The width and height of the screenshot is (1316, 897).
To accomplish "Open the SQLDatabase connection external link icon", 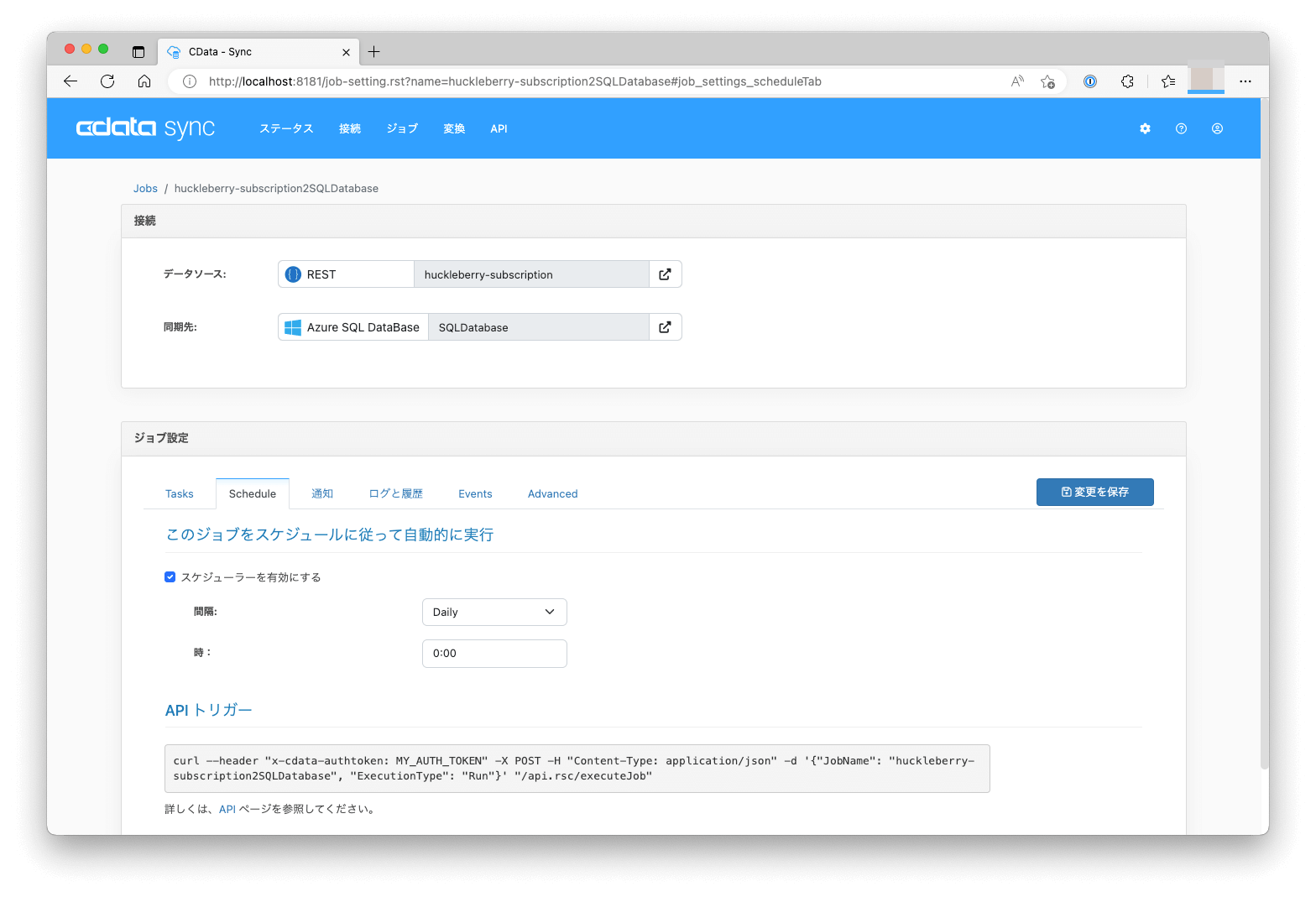I will pos(665,327).
